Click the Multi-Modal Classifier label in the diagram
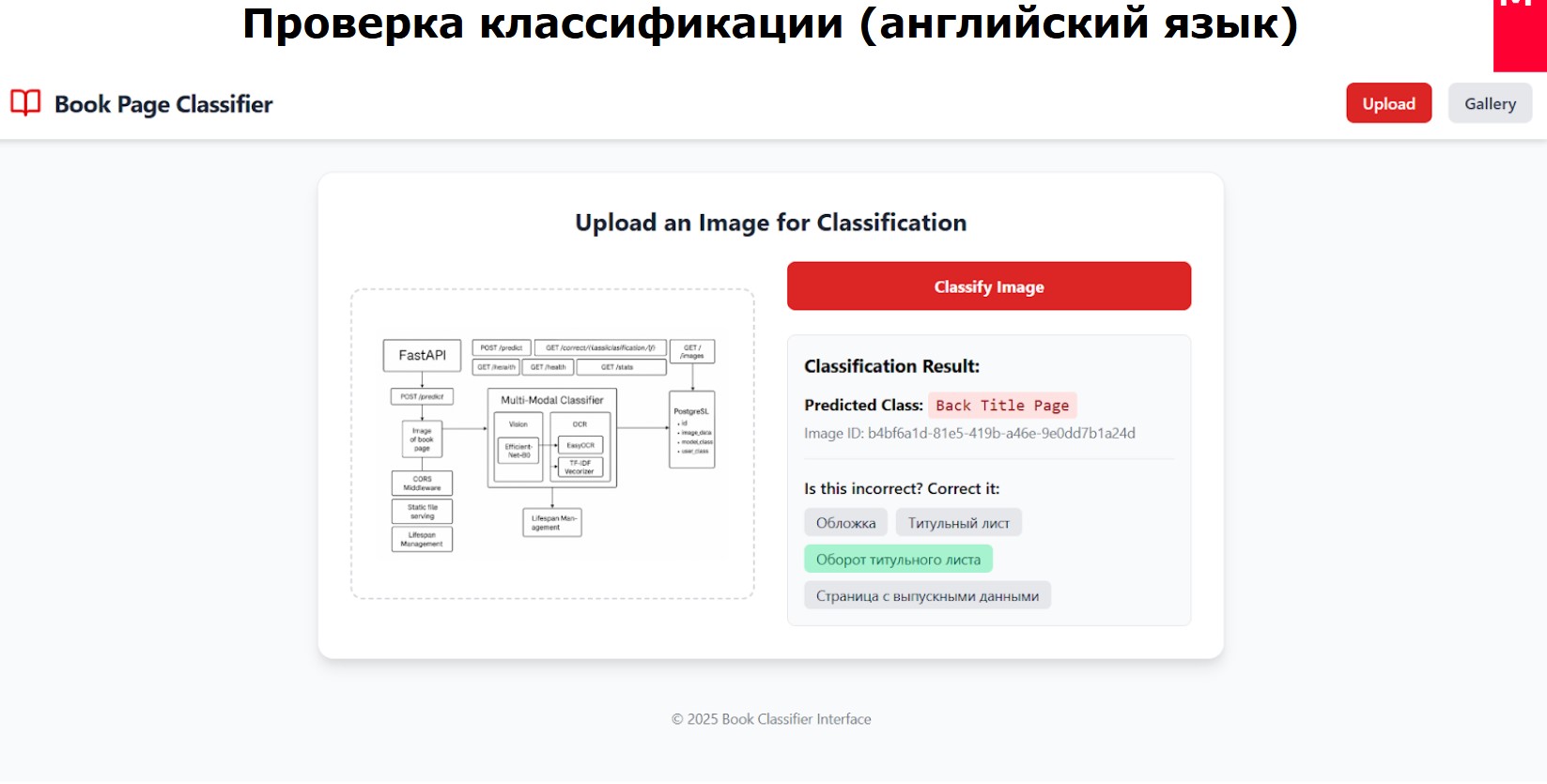The height and width of the screenshot is (784, 1547). (x=551, y=400)
